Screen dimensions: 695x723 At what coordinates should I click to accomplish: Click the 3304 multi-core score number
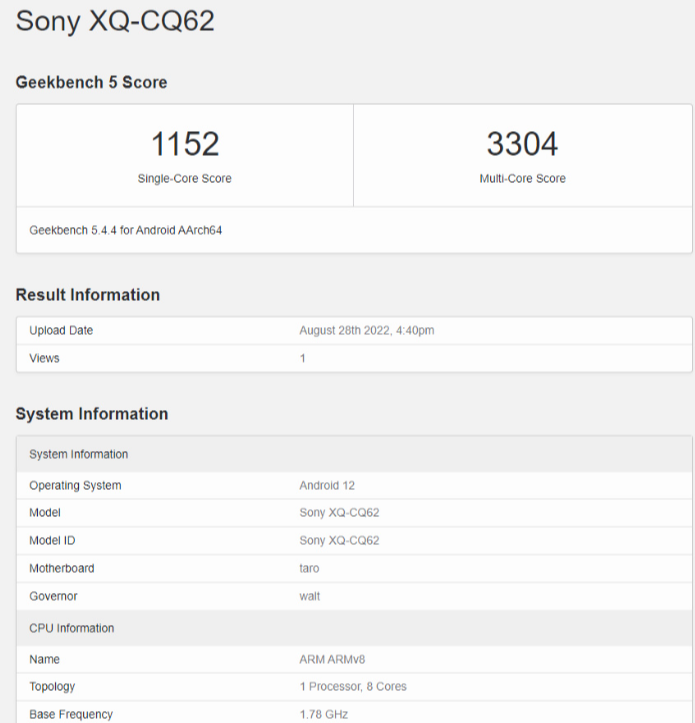tap(522, 144)
